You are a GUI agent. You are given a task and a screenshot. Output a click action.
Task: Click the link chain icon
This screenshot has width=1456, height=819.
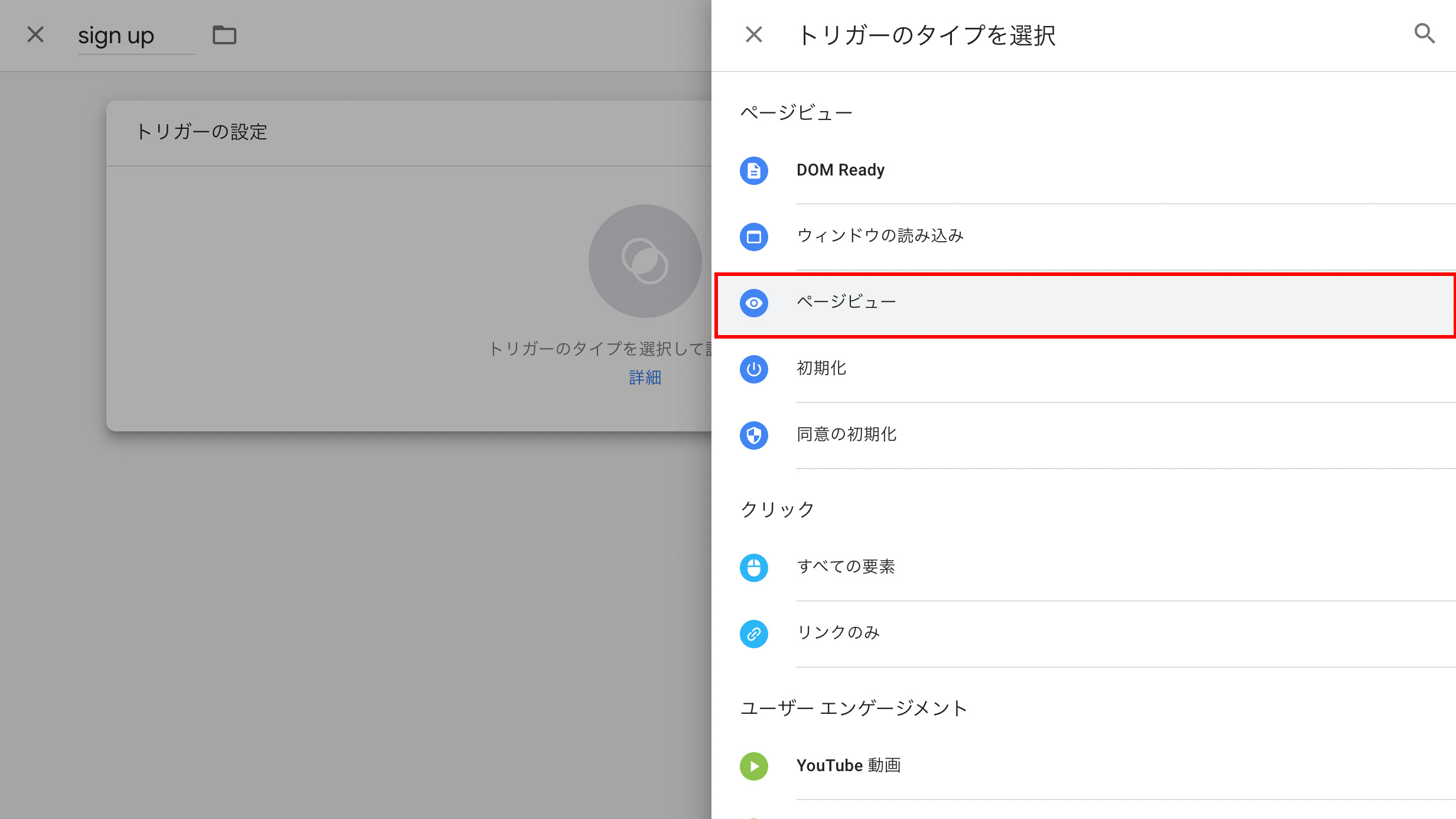pos(754,634)
